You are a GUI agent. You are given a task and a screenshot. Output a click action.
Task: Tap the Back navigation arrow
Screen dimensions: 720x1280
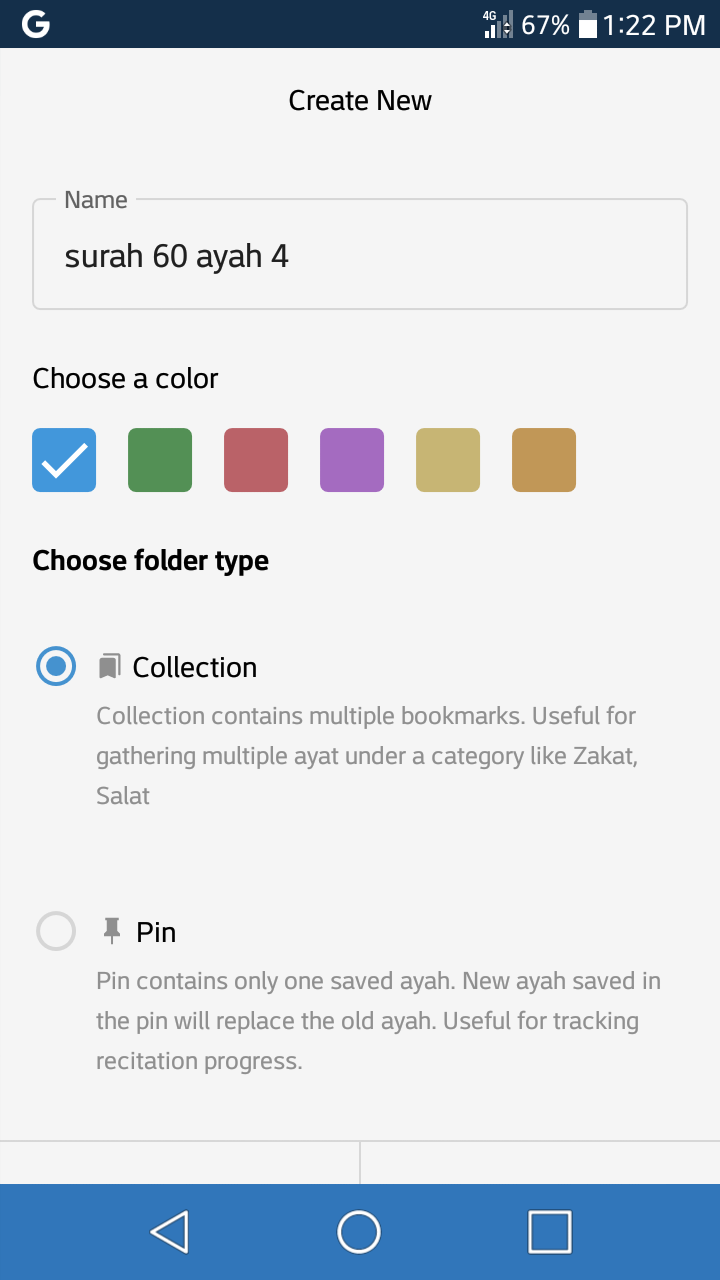pyautogui.click(x=170, y=1232)
